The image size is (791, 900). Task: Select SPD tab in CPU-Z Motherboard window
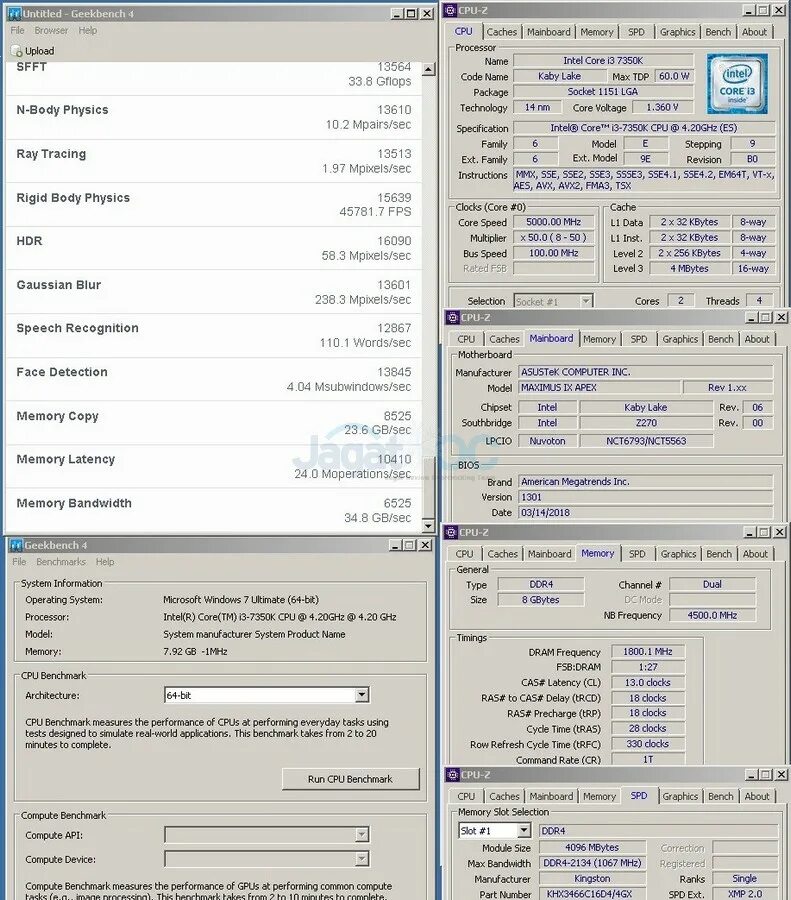tap(639, 339)
